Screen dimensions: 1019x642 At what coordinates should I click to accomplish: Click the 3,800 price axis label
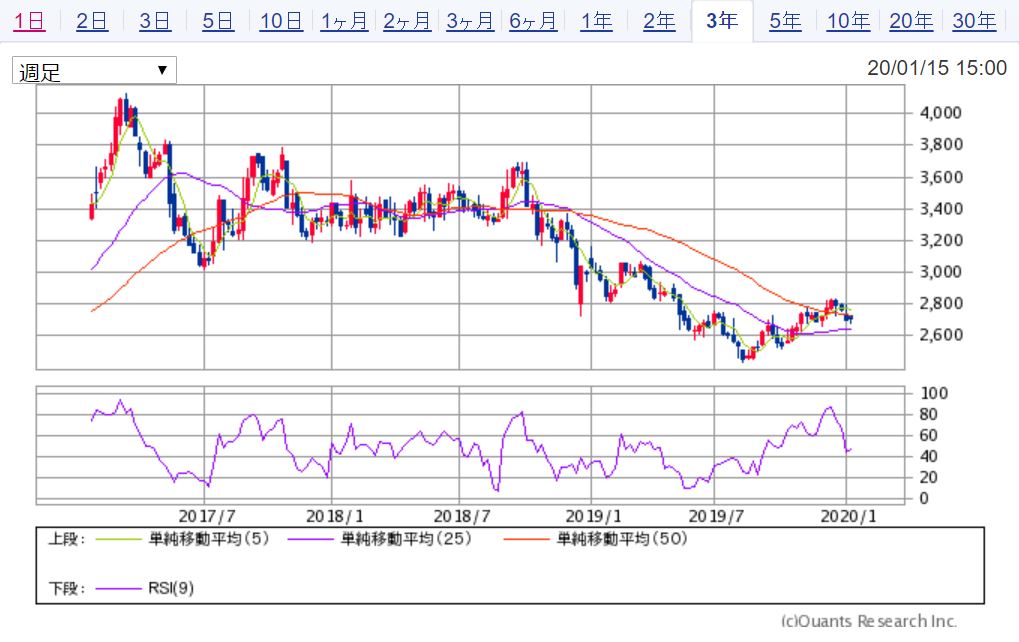pos(940,144)
